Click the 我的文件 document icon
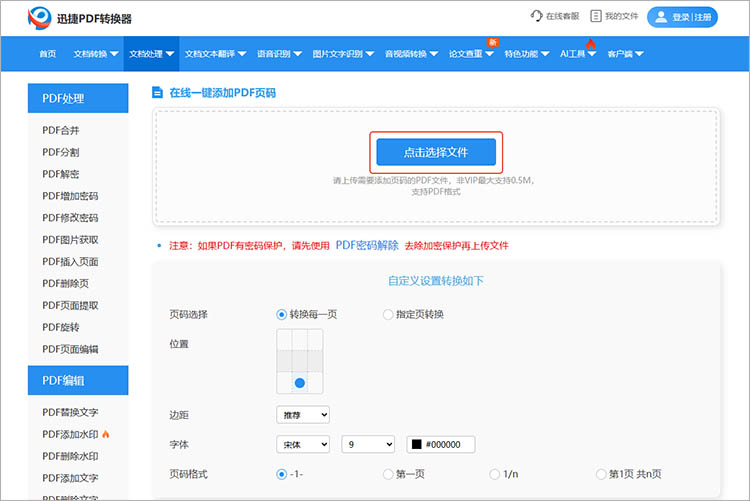 pos(596,16)
